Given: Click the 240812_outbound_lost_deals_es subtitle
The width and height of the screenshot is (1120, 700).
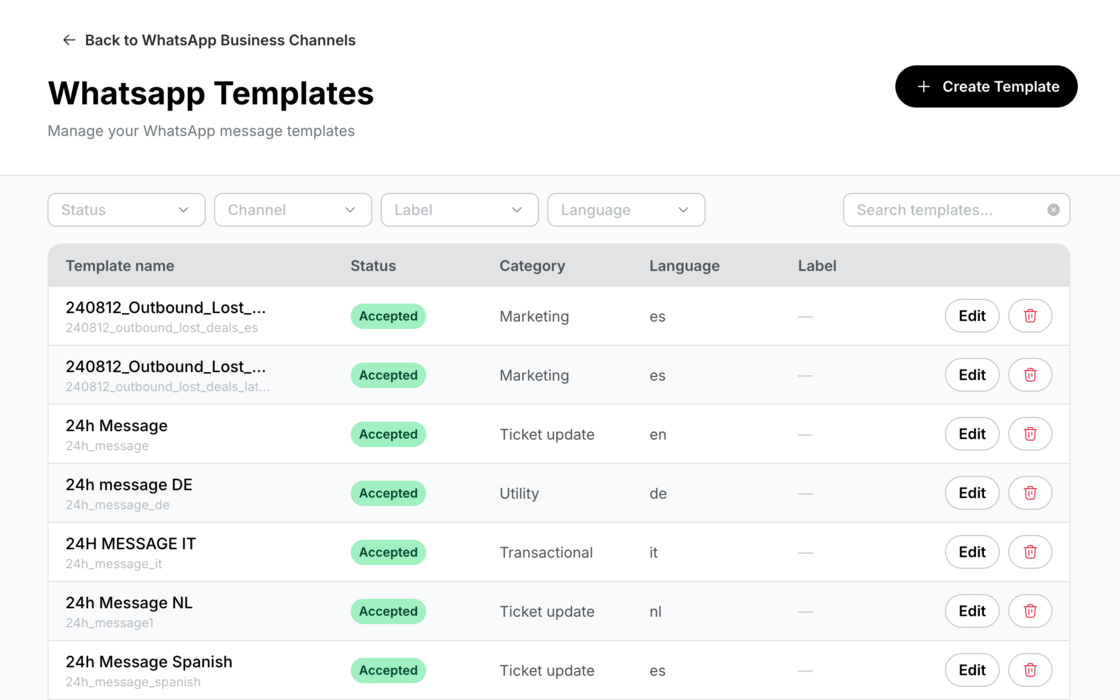Looking at the screenshot, I should point(161,328).
